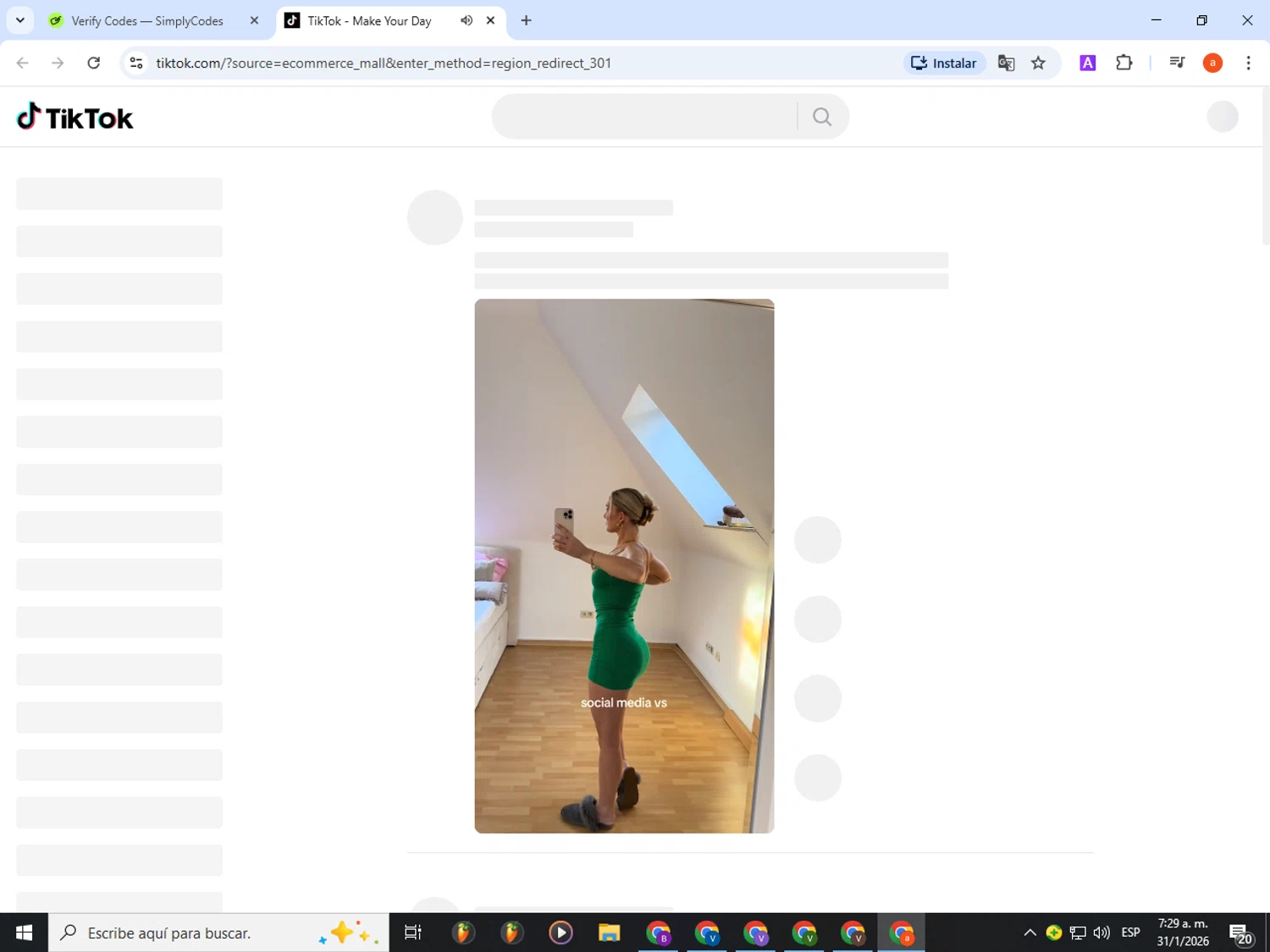Switch to the Verify Codes — SimplyCodes tab
The image size is (1270, 952).
[x=147, y=21]
